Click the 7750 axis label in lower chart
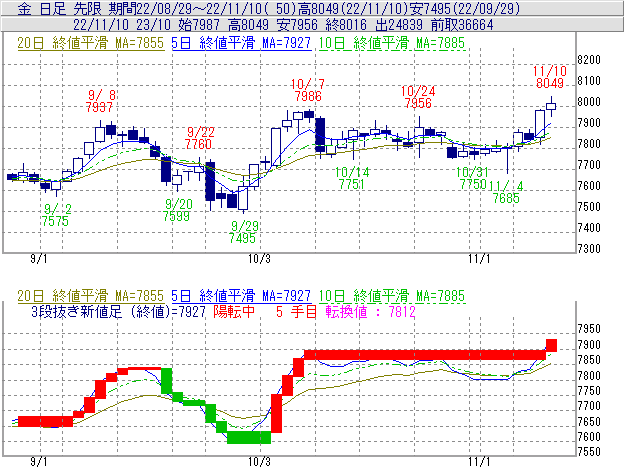This screenshot has height=475, width=624. coord(589,391)
